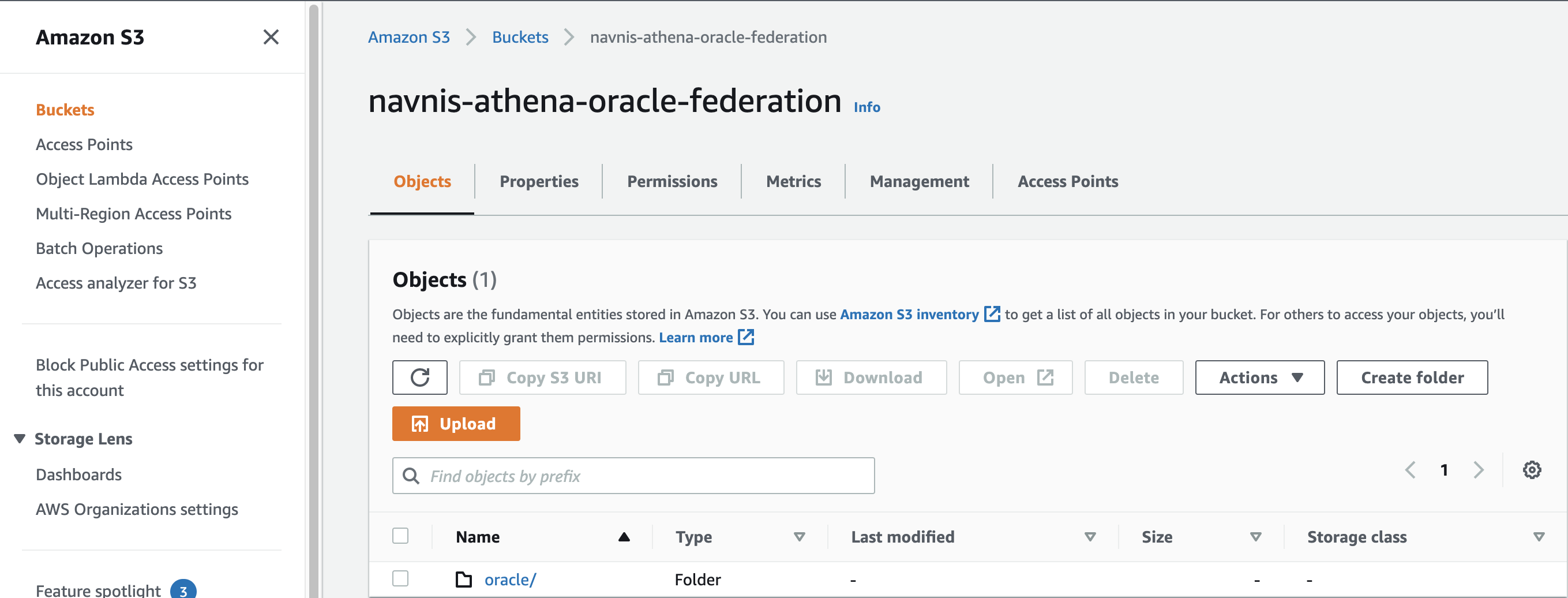1568x598 pixels.
Task: Toggle the select all objects checkbox
Action: (400, 536)
